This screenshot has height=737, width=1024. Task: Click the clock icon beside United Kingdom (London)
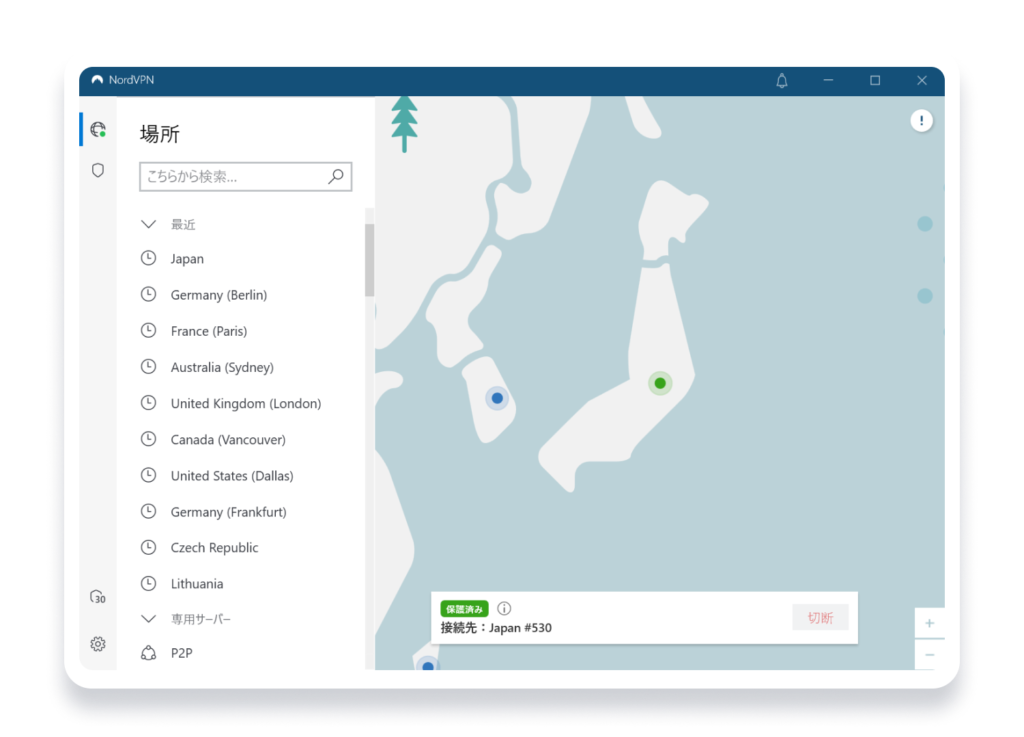[149, 403]
